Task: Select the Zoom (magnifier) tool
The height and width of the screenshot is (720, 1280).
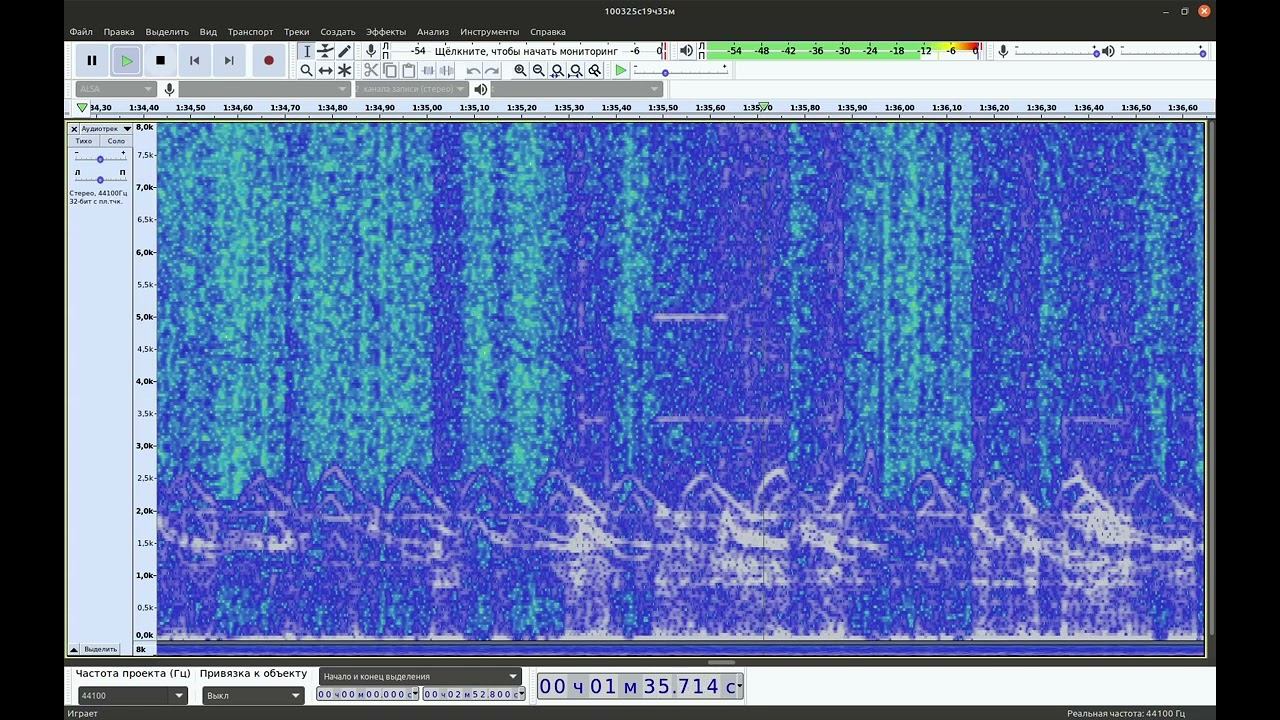Action: 307,70
